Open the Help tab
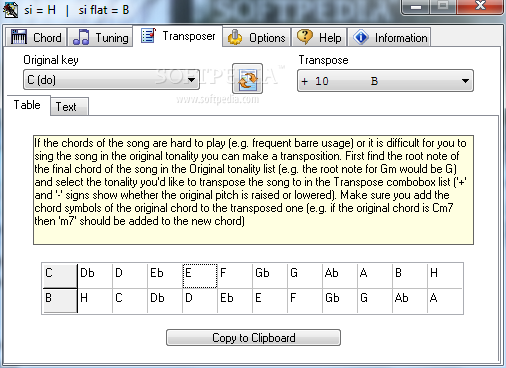Screen dimensions: 506x368 click(x=319, y=37)
